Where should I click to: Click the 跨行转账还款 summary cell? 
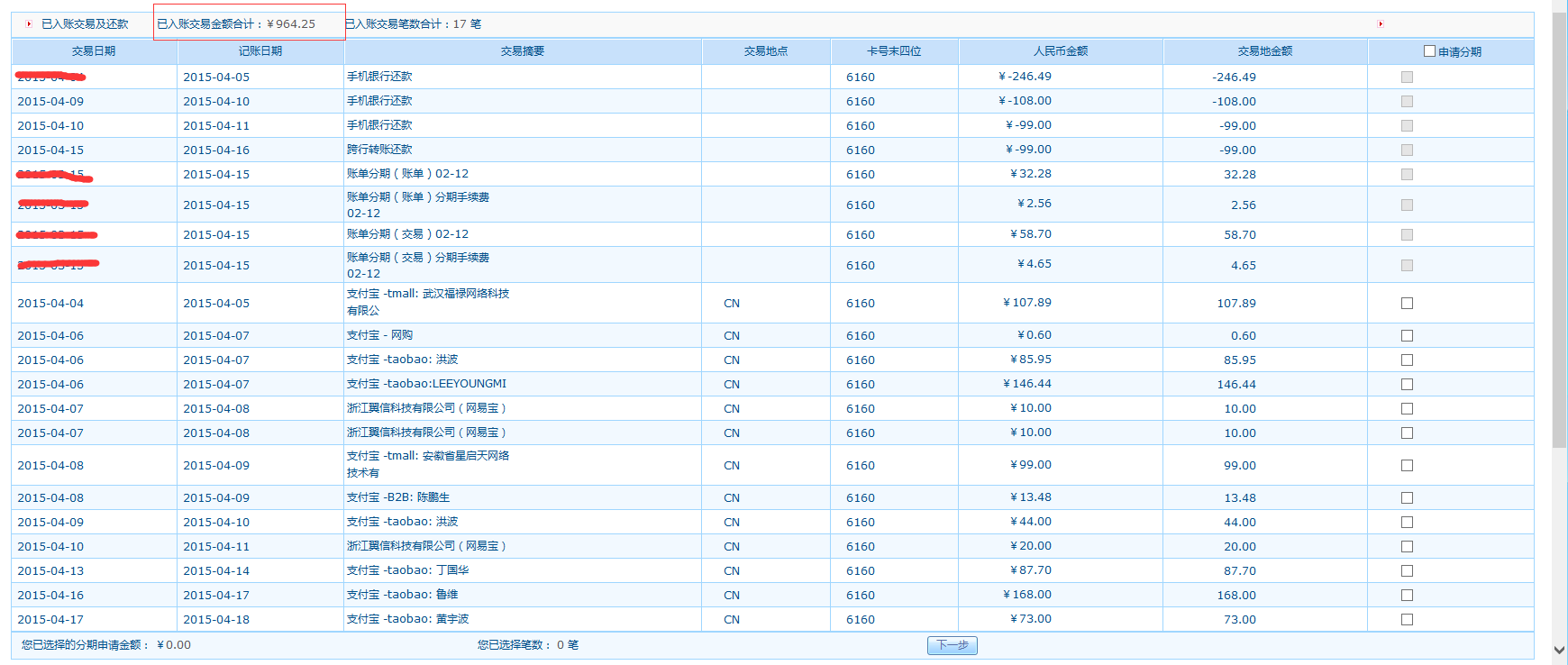[x=379, y=150]
